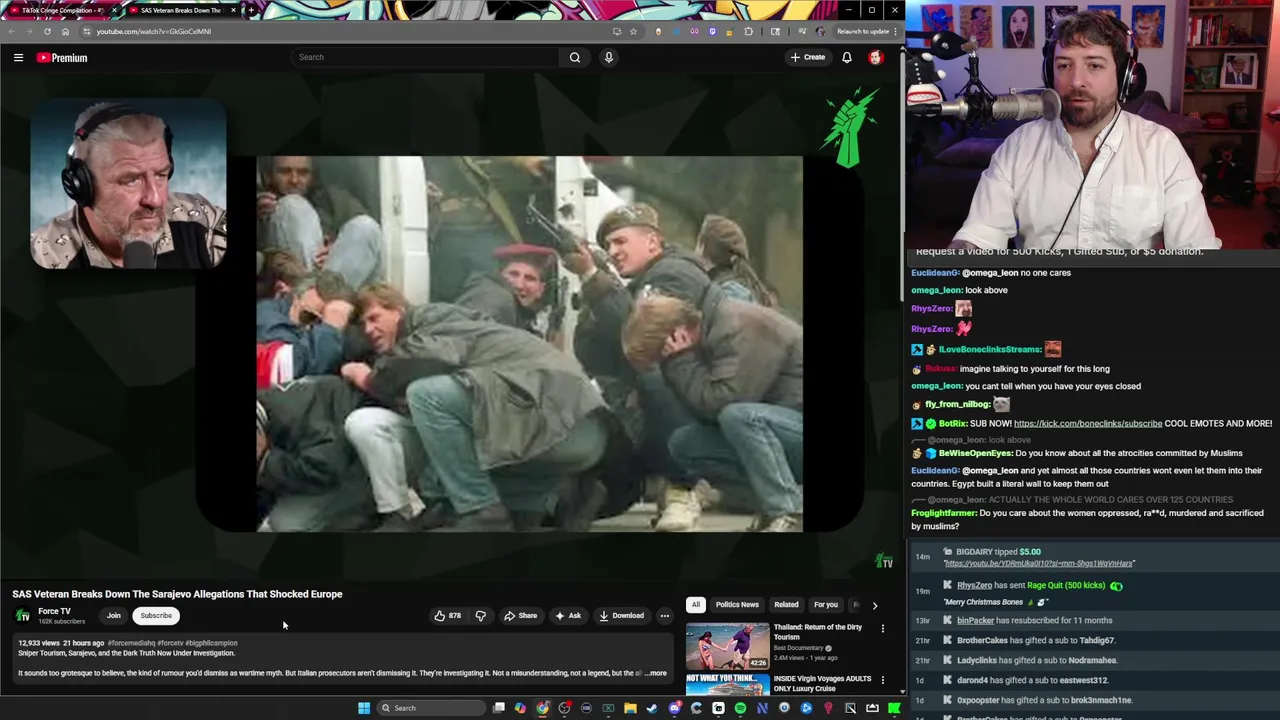Open a new browser tab
Screen dimensions: 1280x720
(250, 10)
